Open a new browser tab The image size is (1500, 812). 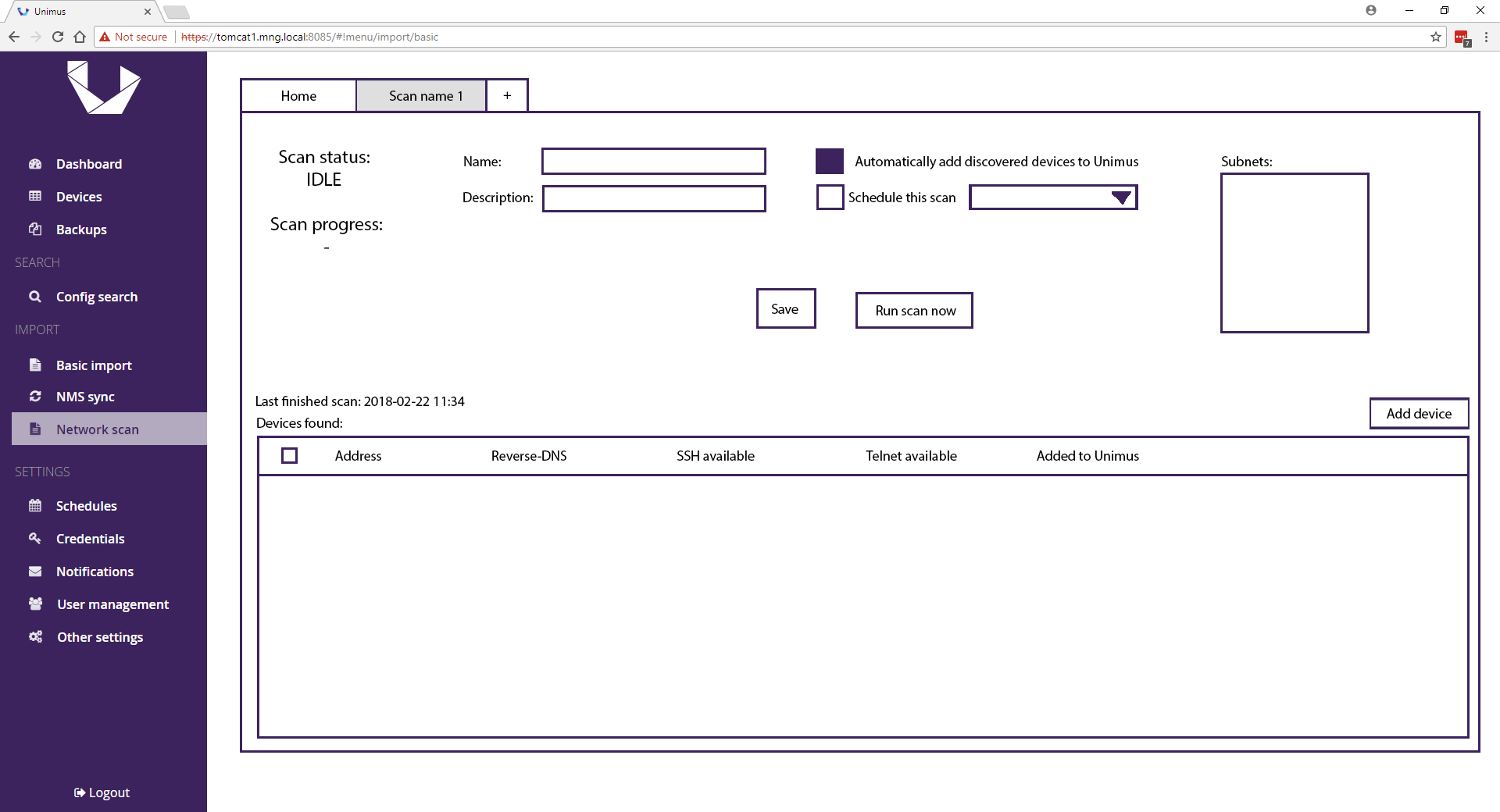point(177,12)
